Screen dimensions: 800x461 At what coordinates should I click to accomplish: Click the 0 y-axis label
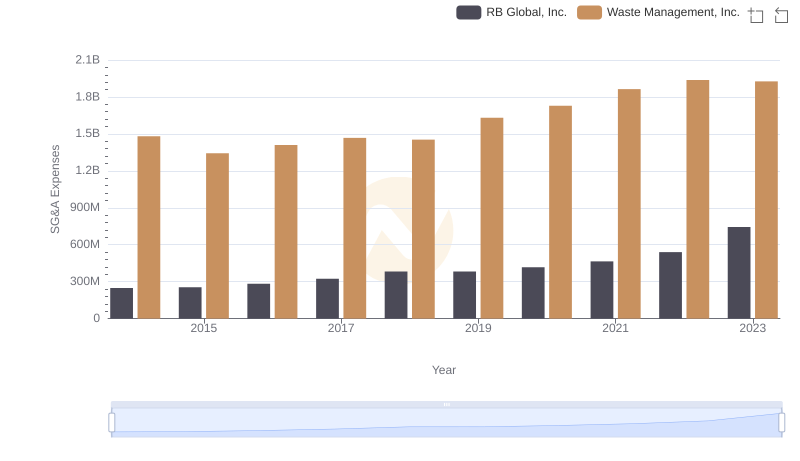(x=96, y=318)
